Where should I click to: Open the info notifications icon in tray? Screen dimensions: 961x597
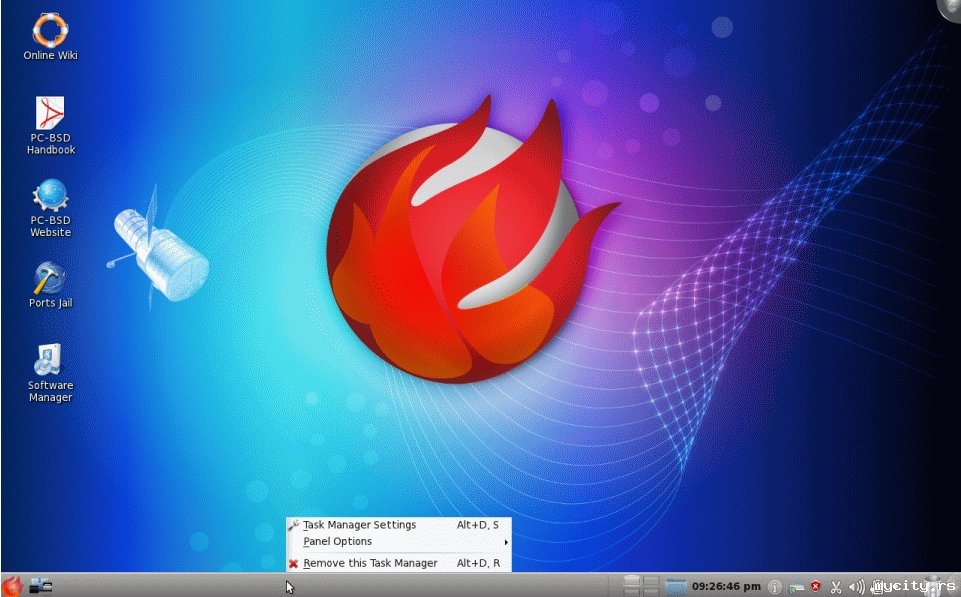click(x=775, y=587)
